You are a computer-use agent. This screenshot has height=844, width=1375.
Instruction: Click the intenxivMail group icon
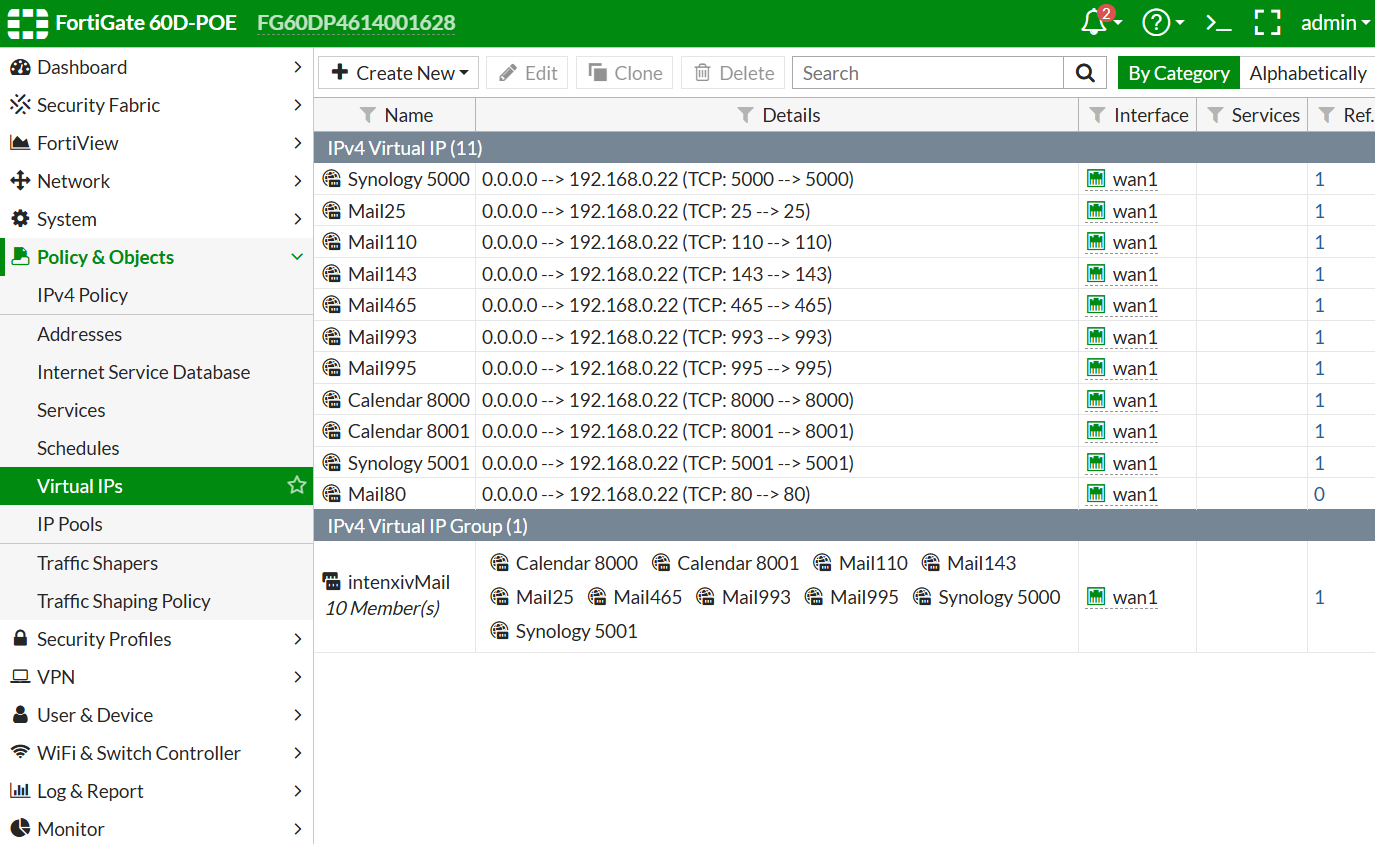(332, 581)
